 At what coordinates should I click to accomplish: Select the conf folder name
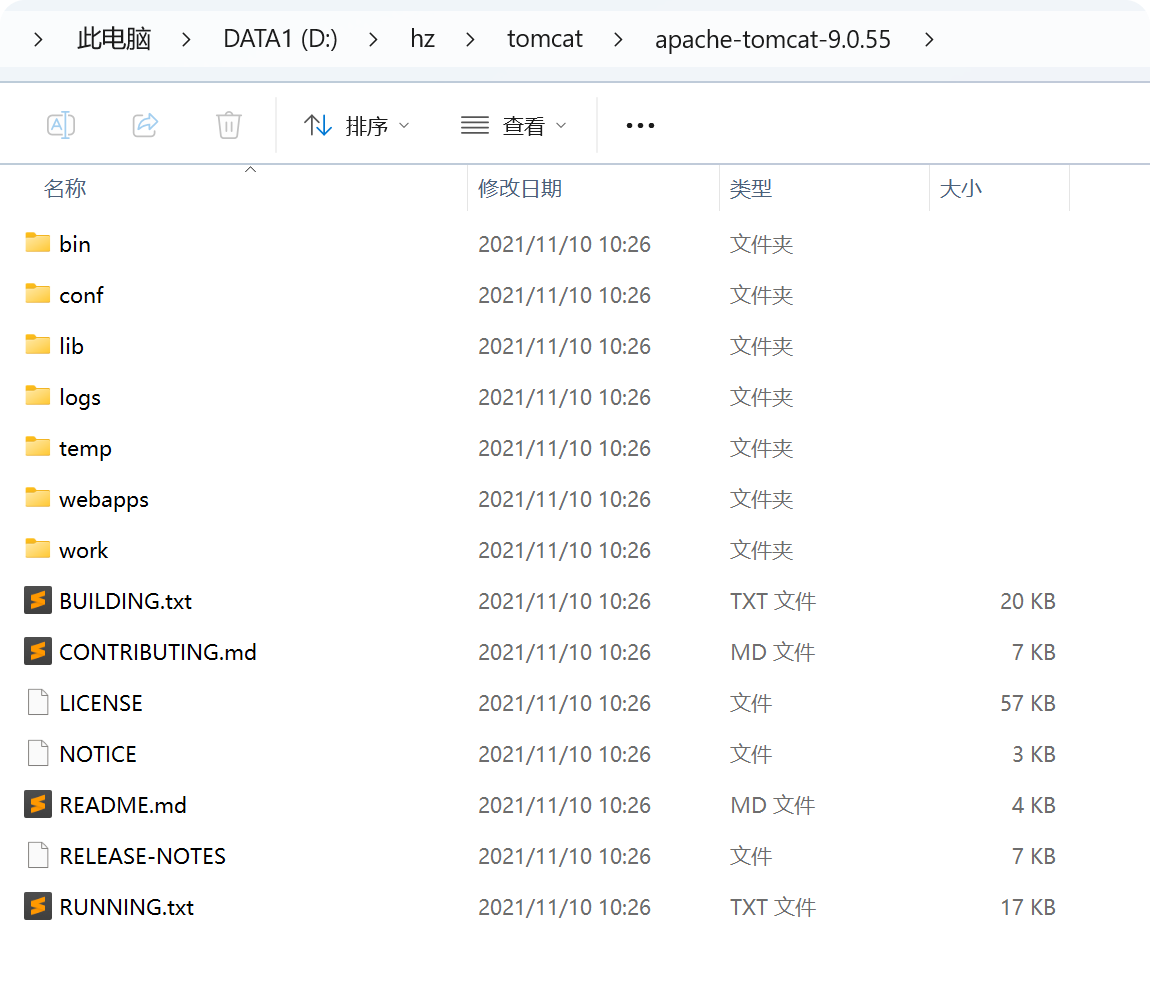[81, 295]
